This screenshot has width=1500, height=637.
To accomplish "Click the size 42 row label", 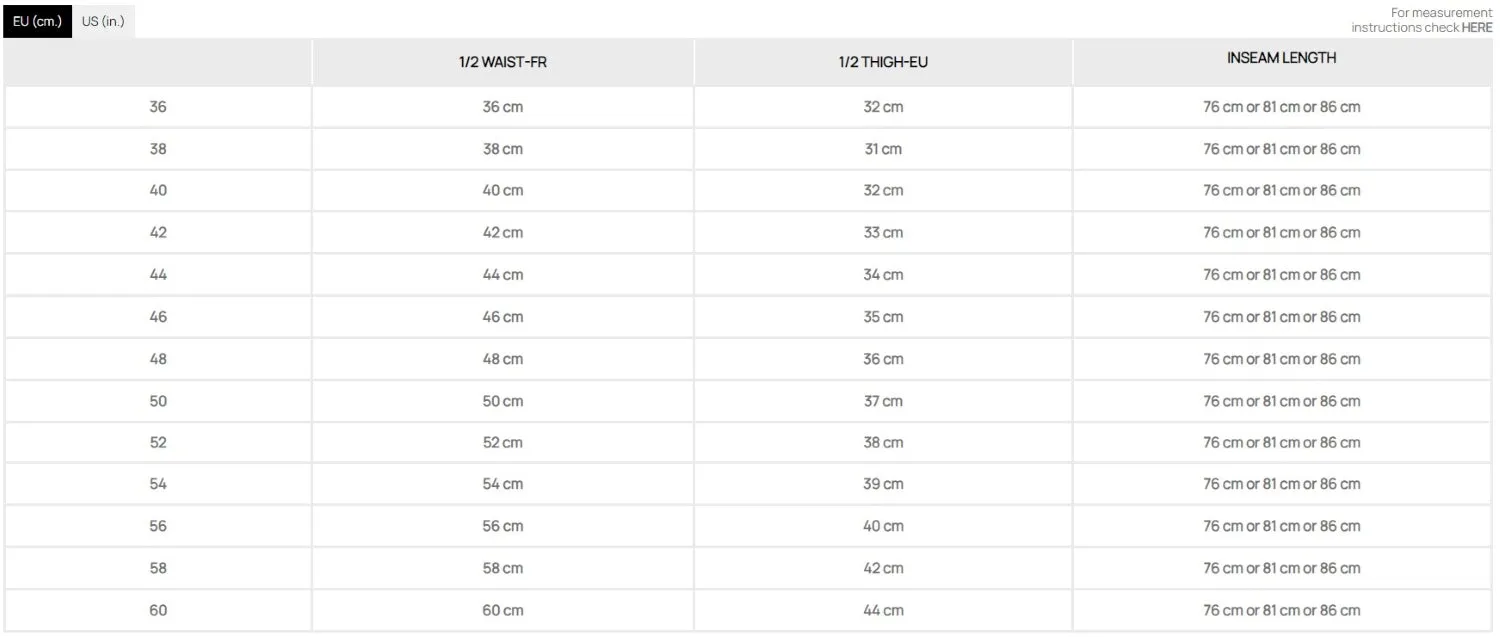I will [158, 232].
